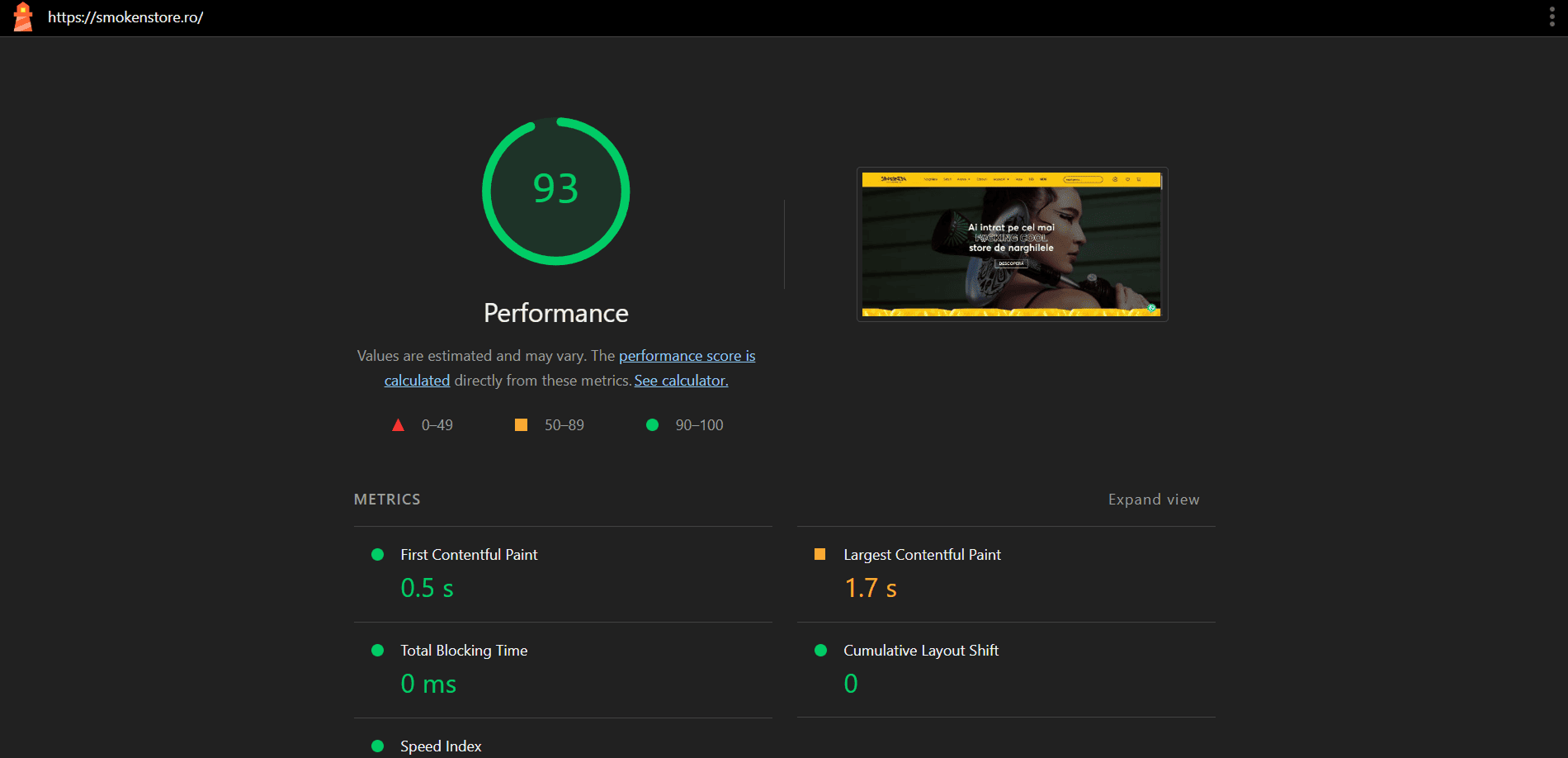The height and width of the screenshot is (758, 1568).
Task: Expand the First Contentful Paint metric
Action: point(469,555)
